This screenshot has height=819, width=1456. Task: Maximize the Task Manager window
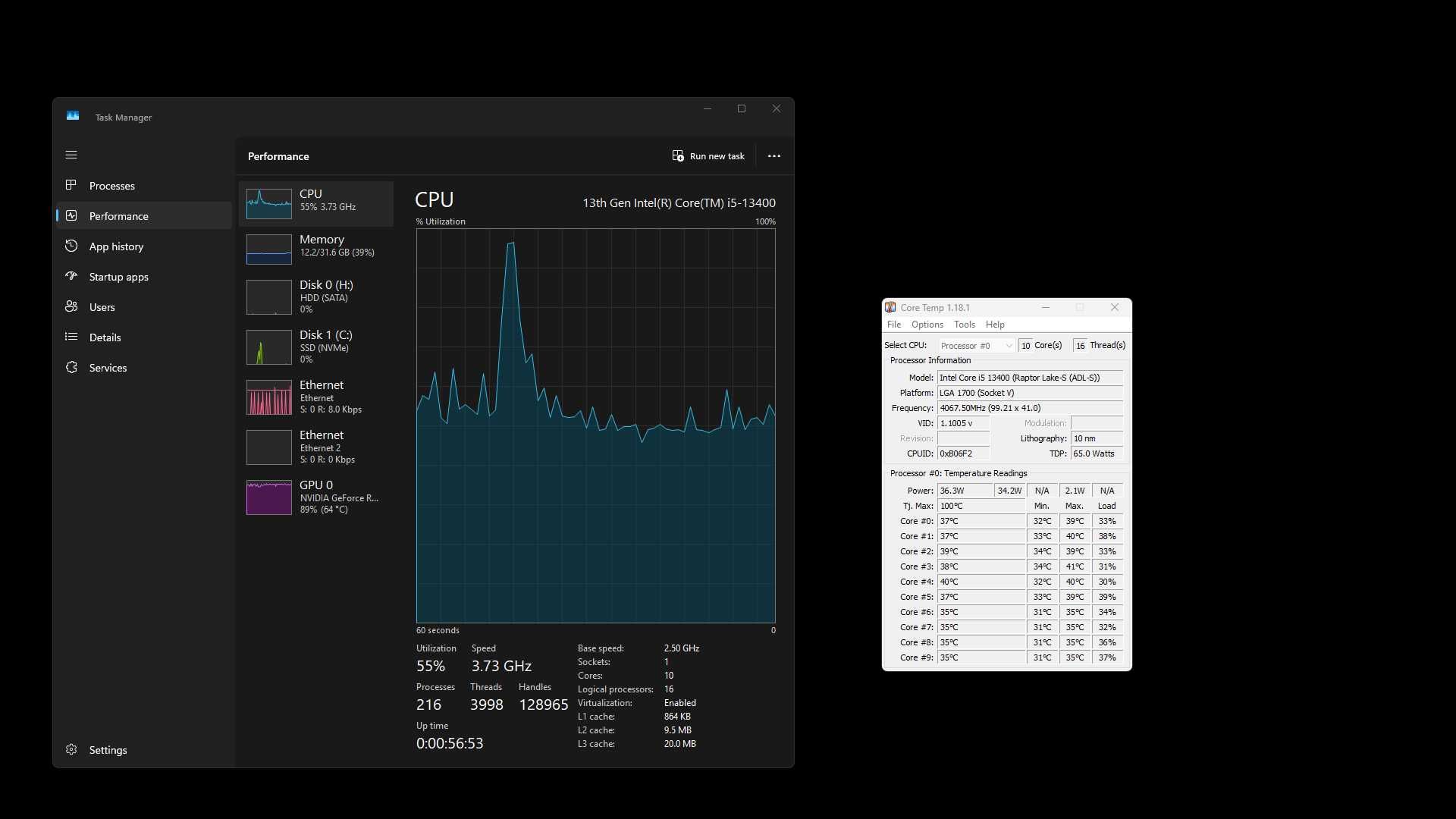pyautogui.click(x=742, y=108)
